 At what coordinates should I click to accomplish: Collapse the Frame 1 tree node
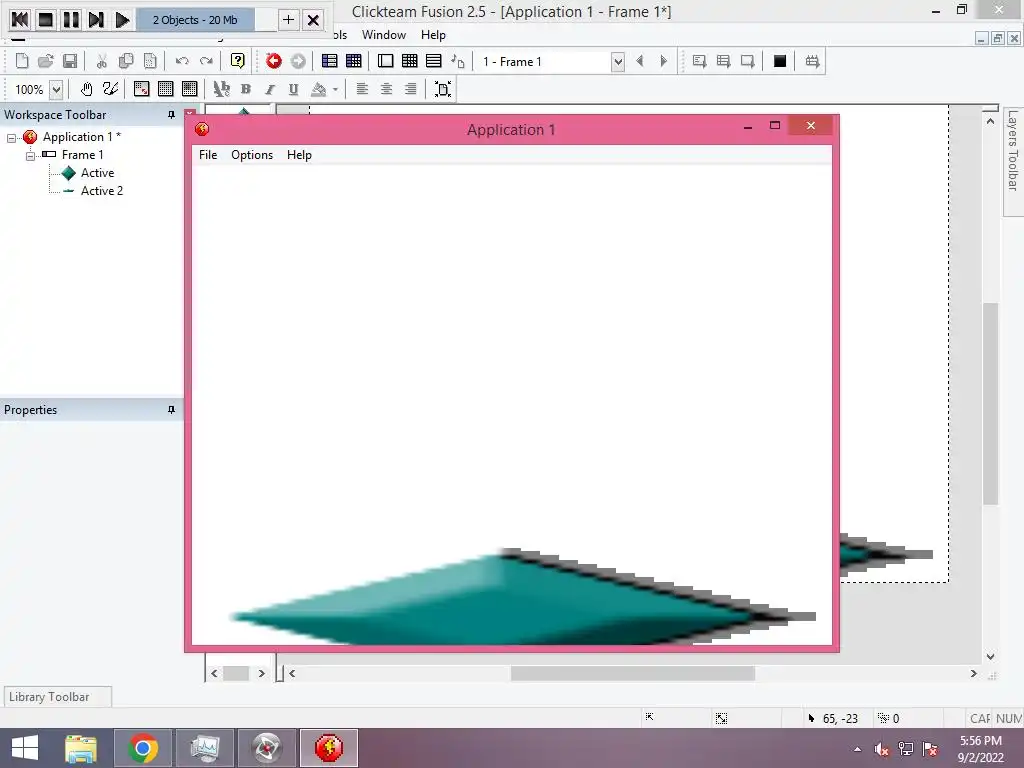tap(30, 155)
